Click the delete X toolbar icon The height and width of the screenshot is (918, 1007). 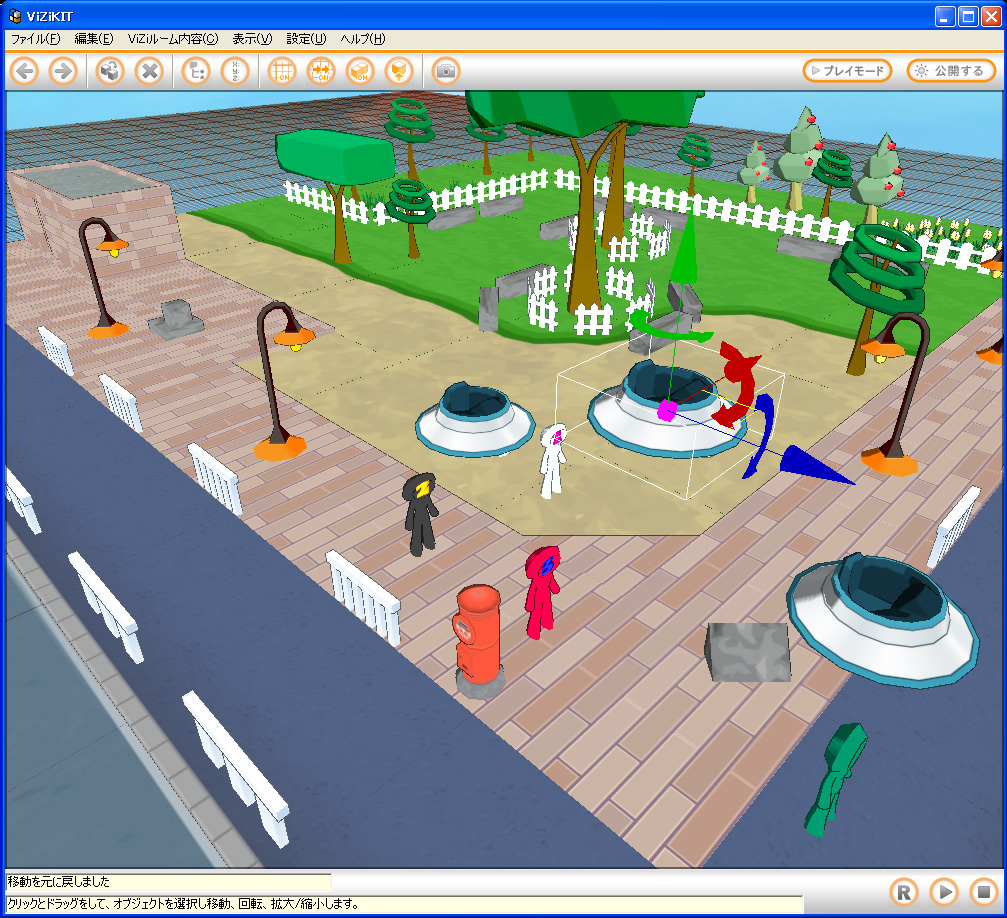(149, 71)
